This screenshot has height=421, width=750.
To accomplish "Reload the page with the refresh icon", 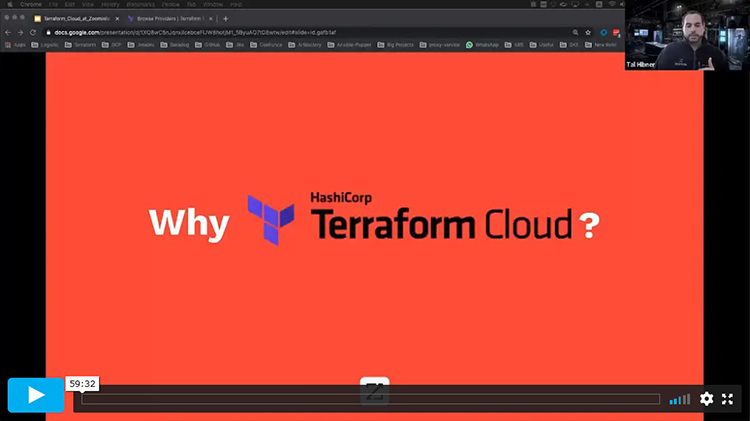I will pyautogui.click(x=34, y=32).
